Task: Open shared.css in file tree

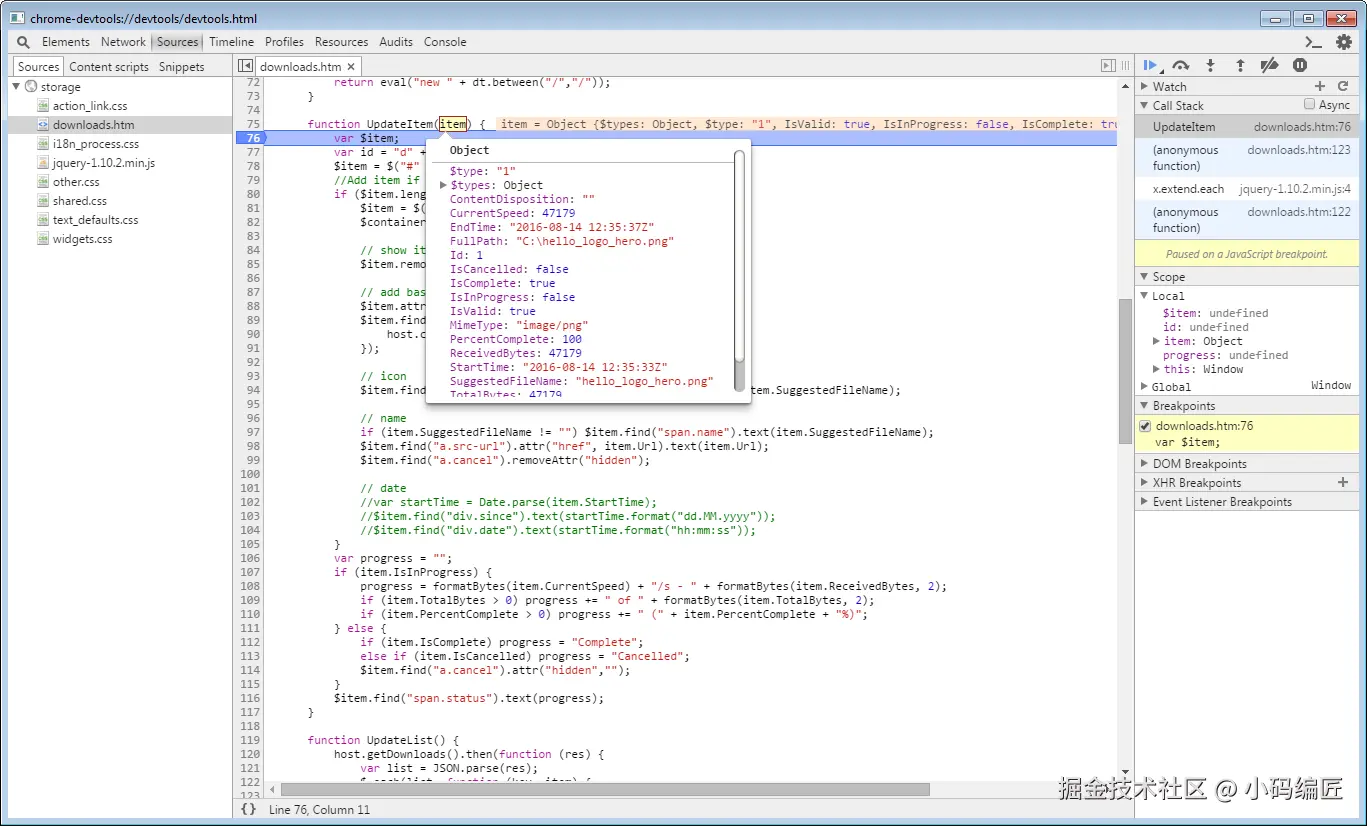Action: click(80, 201)
